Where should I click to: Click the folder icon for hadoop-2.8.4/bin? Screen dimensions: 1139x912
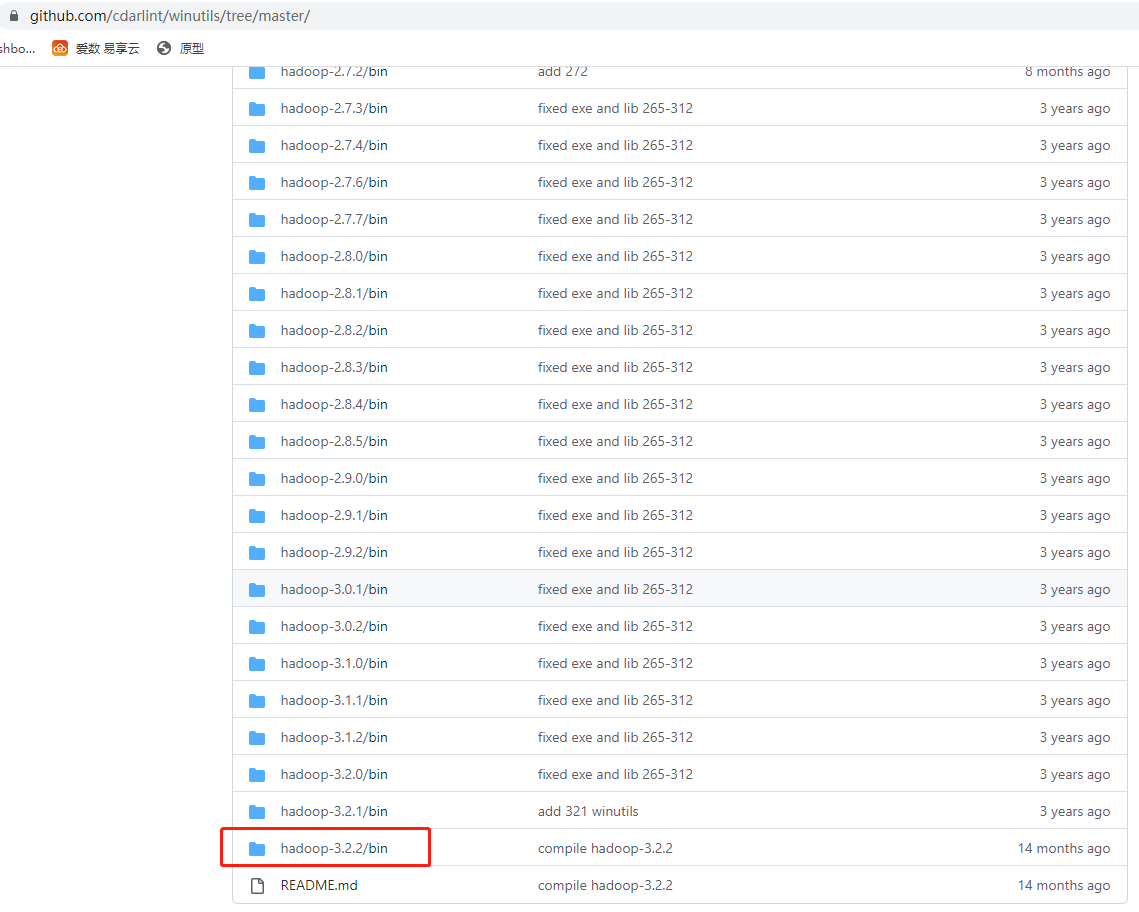(257, 405)
